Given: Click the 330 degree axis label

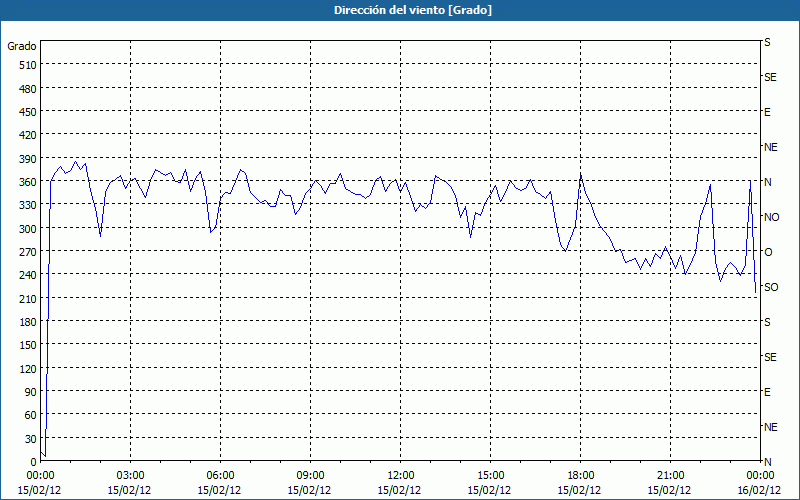Looking at the screenshot, I should (x=28, y=205).
